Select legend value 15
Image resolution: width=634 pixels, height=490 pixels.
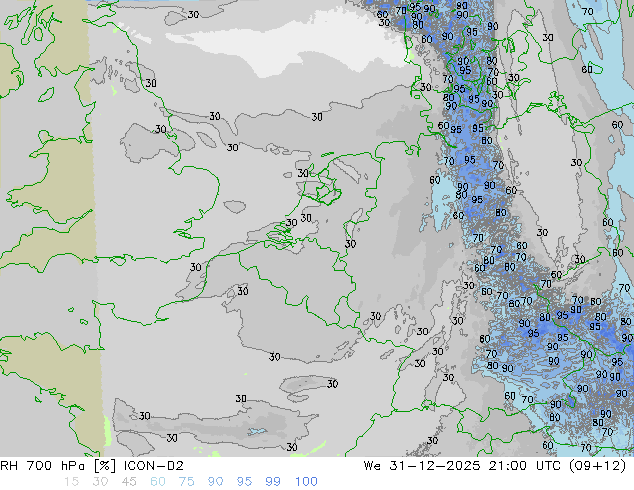point(71,482)
